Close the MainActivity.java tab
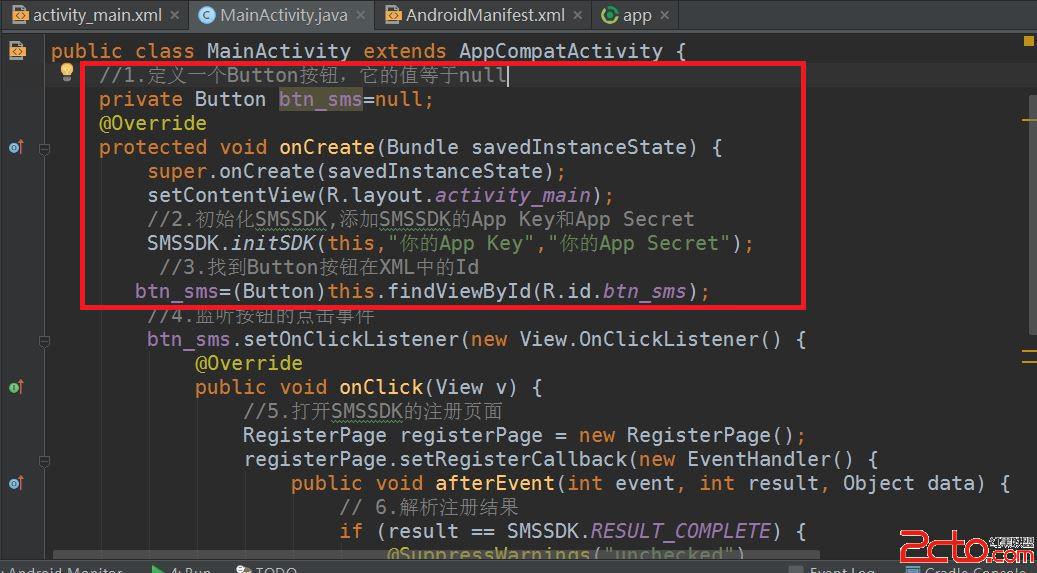The image size is (1037, 573). (361, 15)
